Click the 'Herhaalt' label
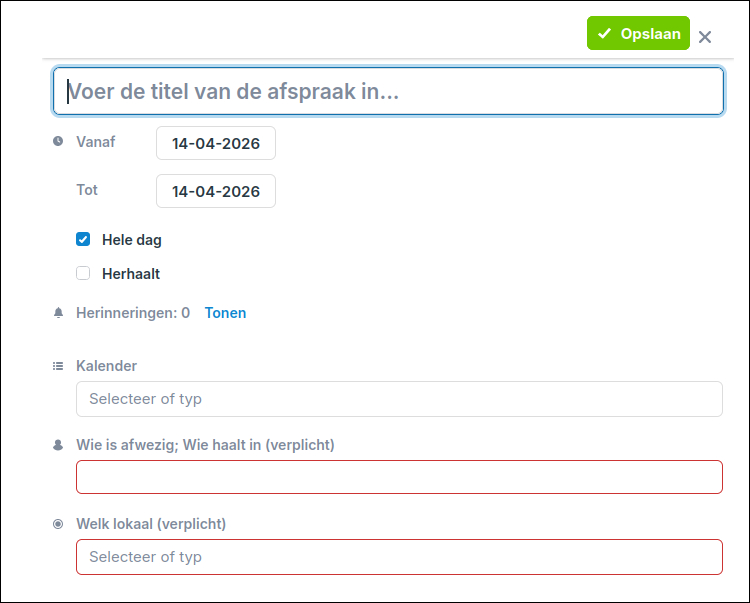The image size is (750, 603). coord(131,274)
